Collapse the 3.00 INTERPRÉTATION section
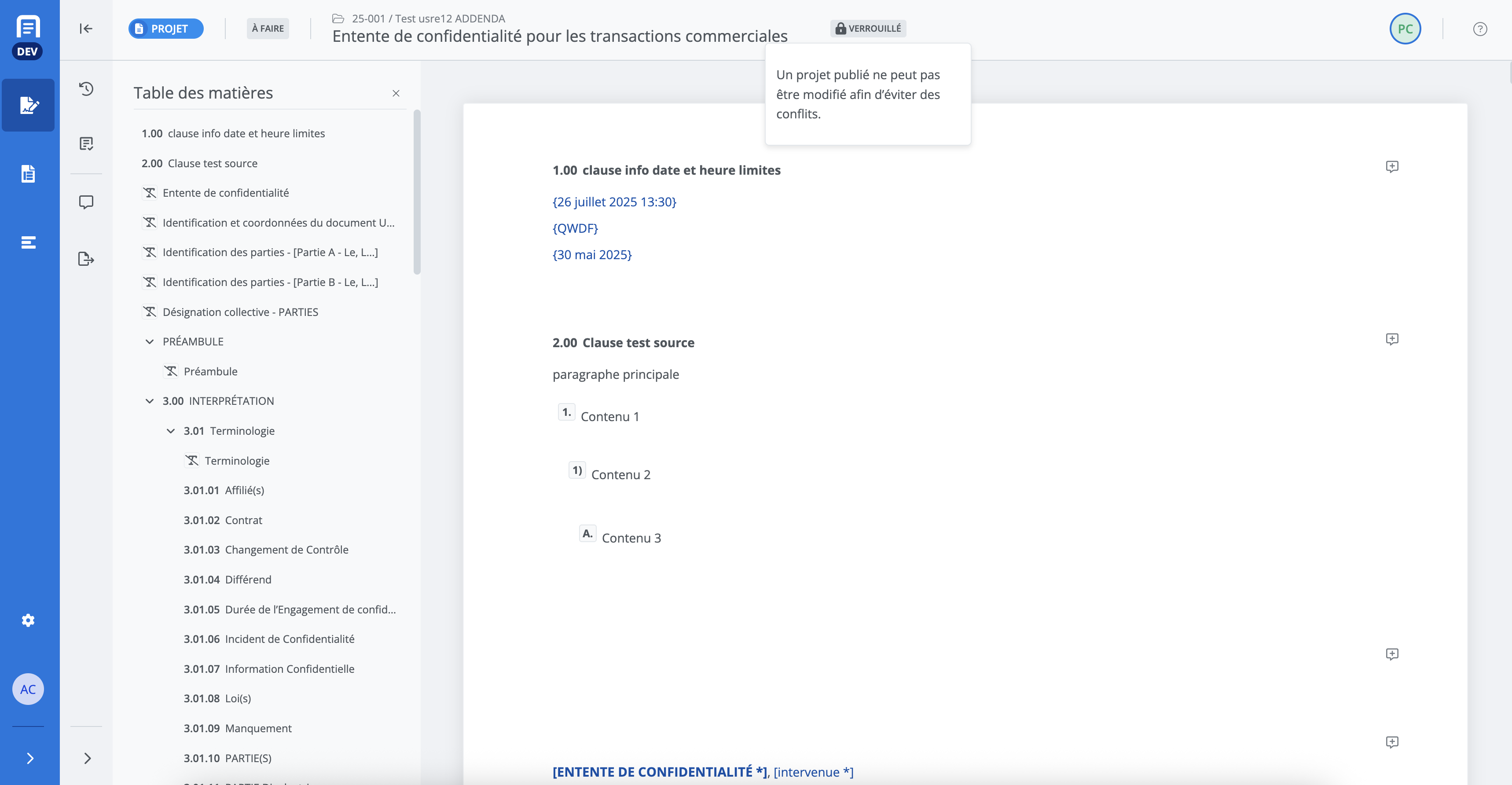Image resolution: width=1512 pixels, height=785 pixels. pyautogui.click(x=150, y=401)
